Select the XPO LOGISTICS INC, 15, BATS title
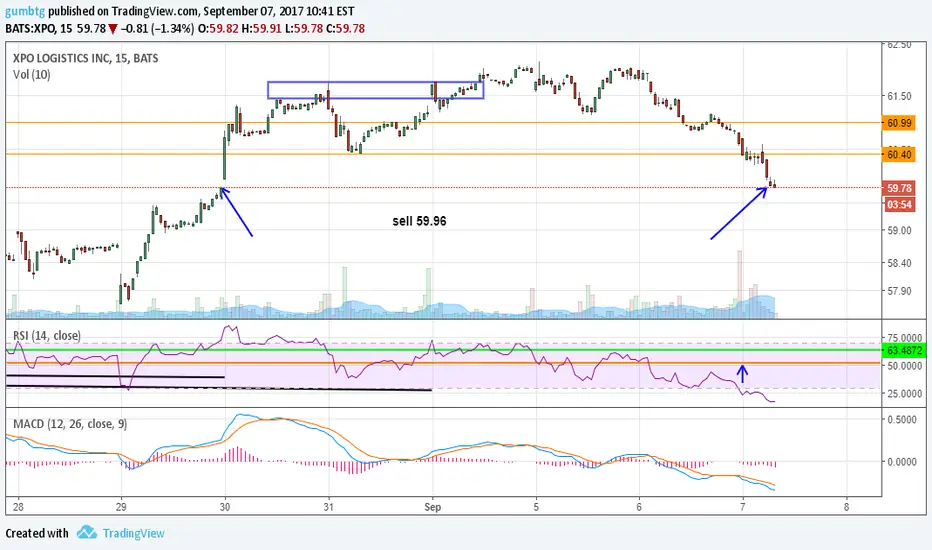The image size is (932, 550). coord(86,58)
